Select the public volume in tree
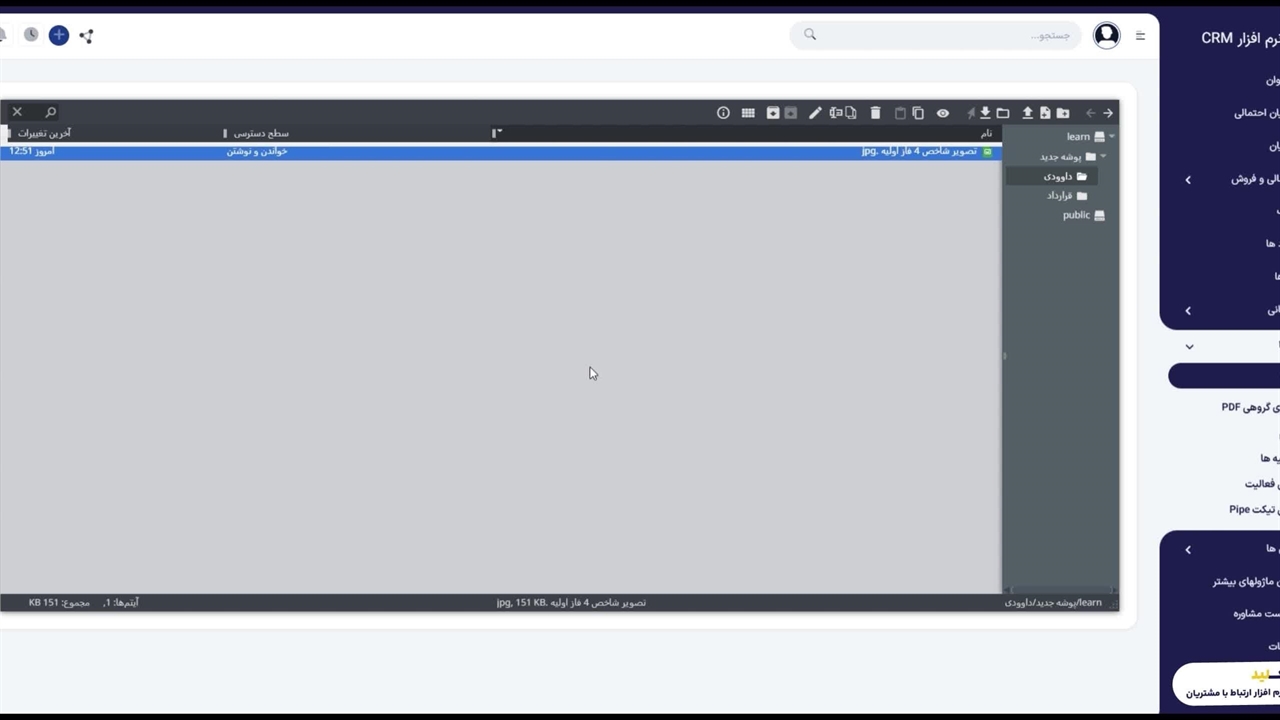The image size is (1280, 720). [1077, 215]
